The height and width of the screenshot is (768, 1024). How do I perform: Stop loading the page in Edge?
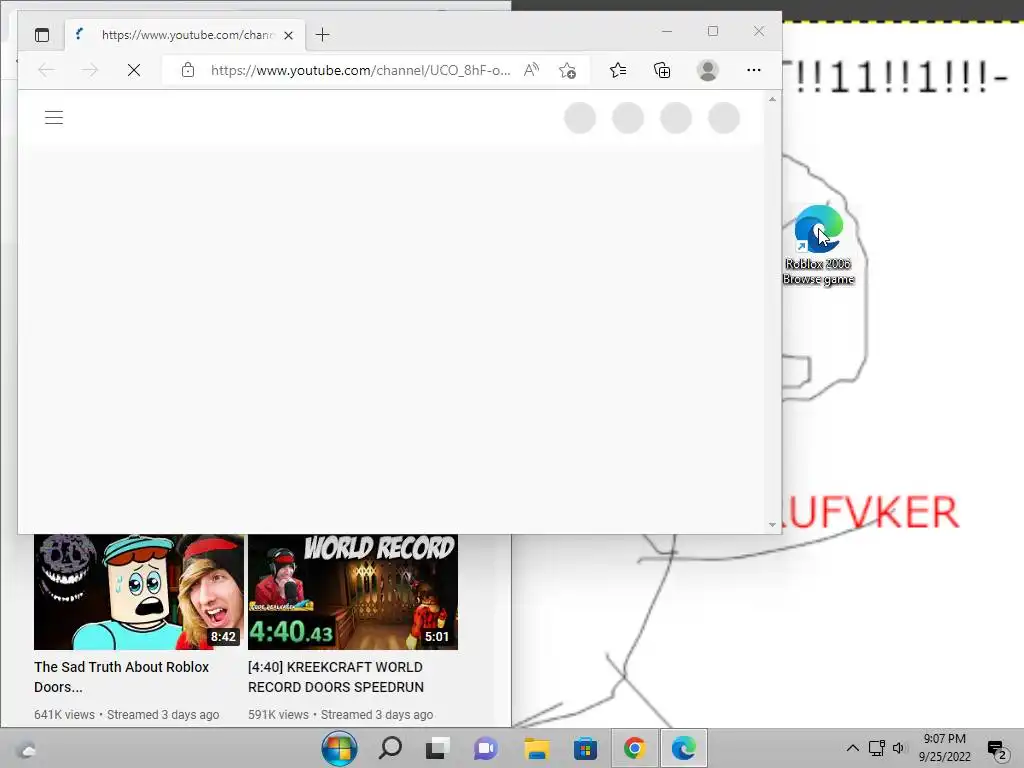134,70
